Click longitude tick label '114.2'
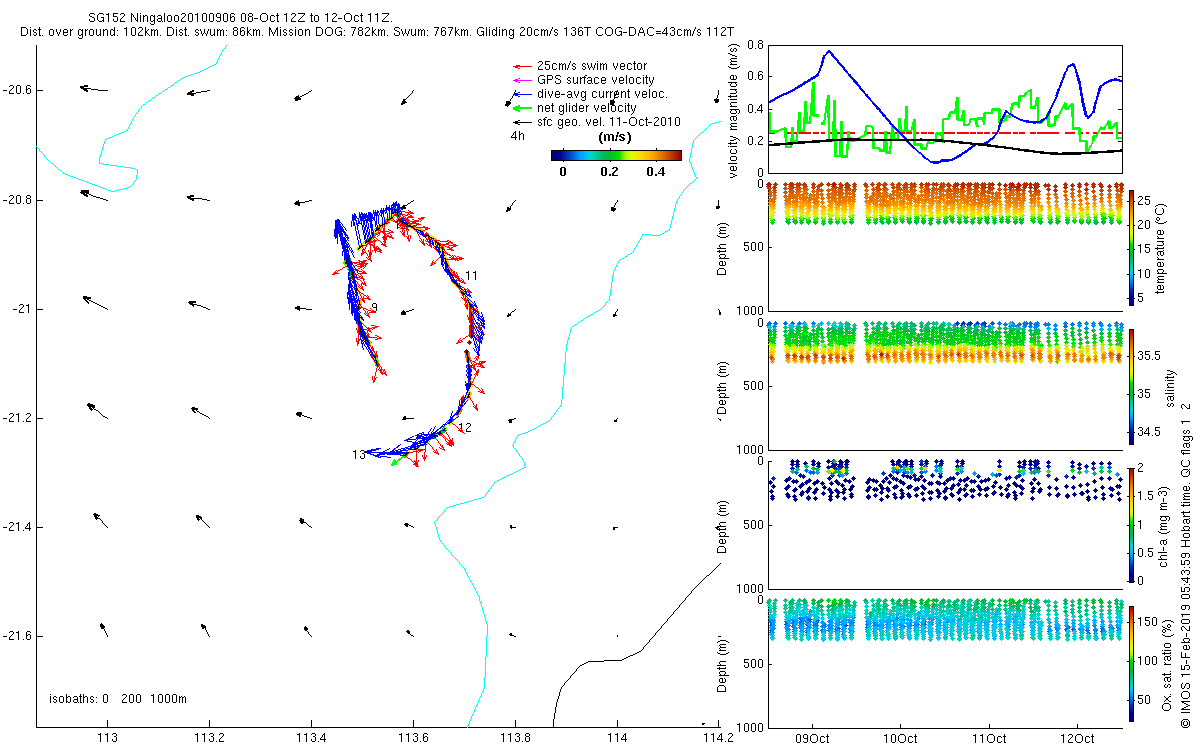Viewport: 1200px width, 750px height. click(x=718, y=739)
